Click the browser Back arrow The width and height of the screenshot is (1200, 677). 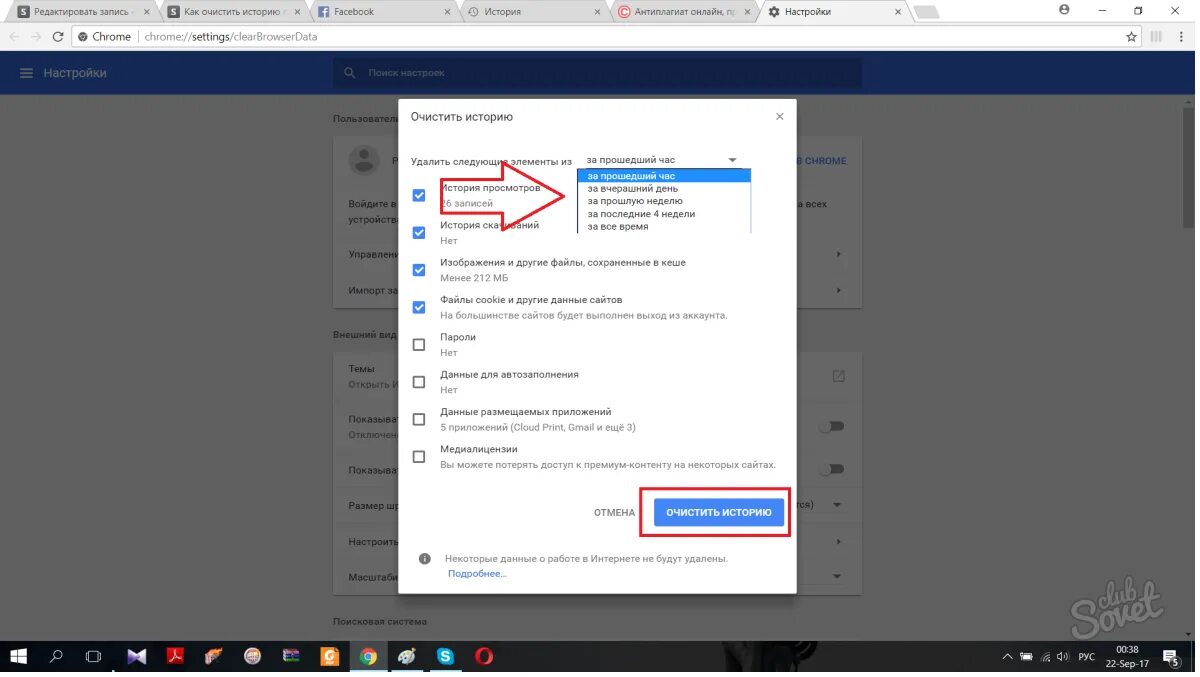13,37
